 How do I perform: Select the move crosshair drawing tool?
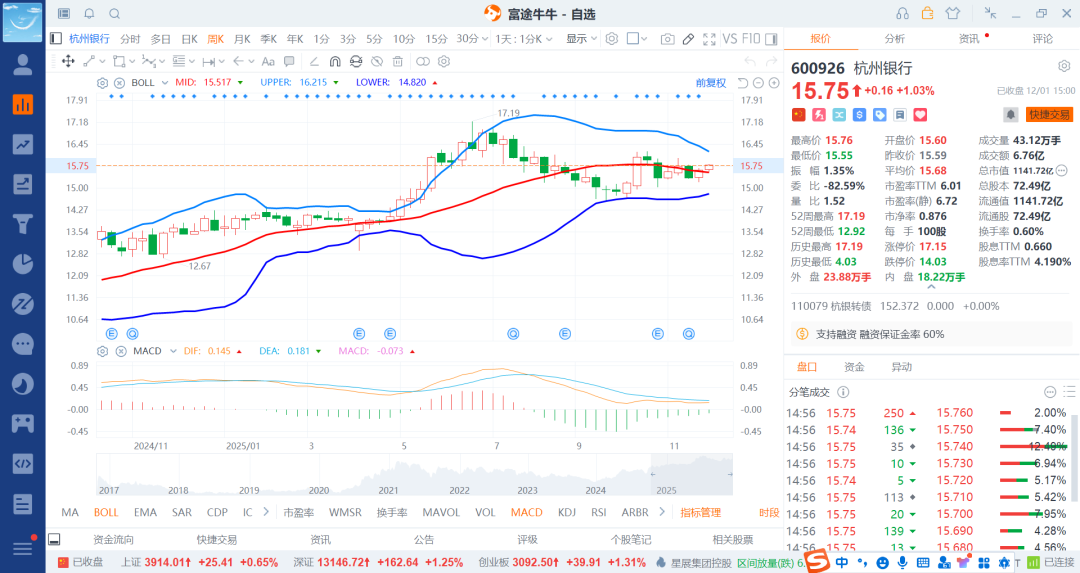[x=68, y=61]
